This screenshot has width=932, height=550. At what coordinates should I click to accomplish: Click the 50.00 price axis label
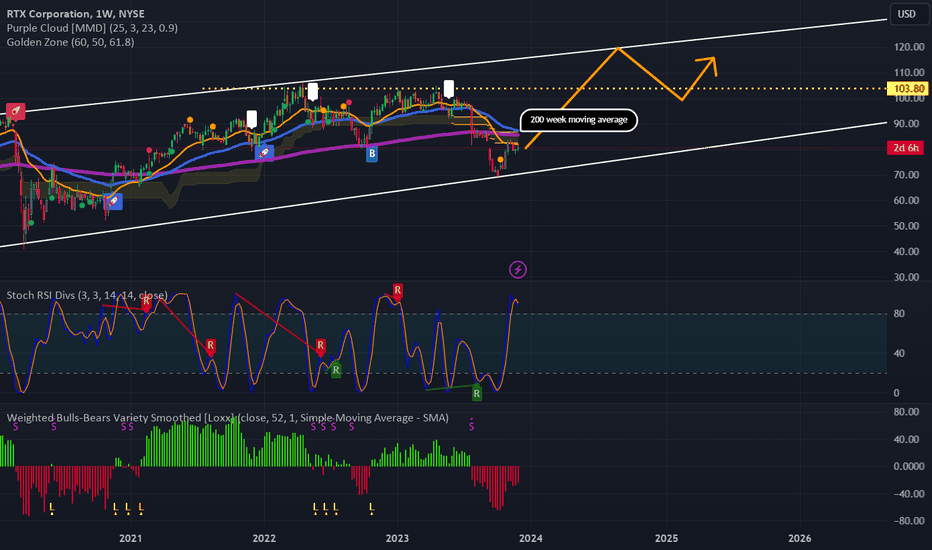907,226
